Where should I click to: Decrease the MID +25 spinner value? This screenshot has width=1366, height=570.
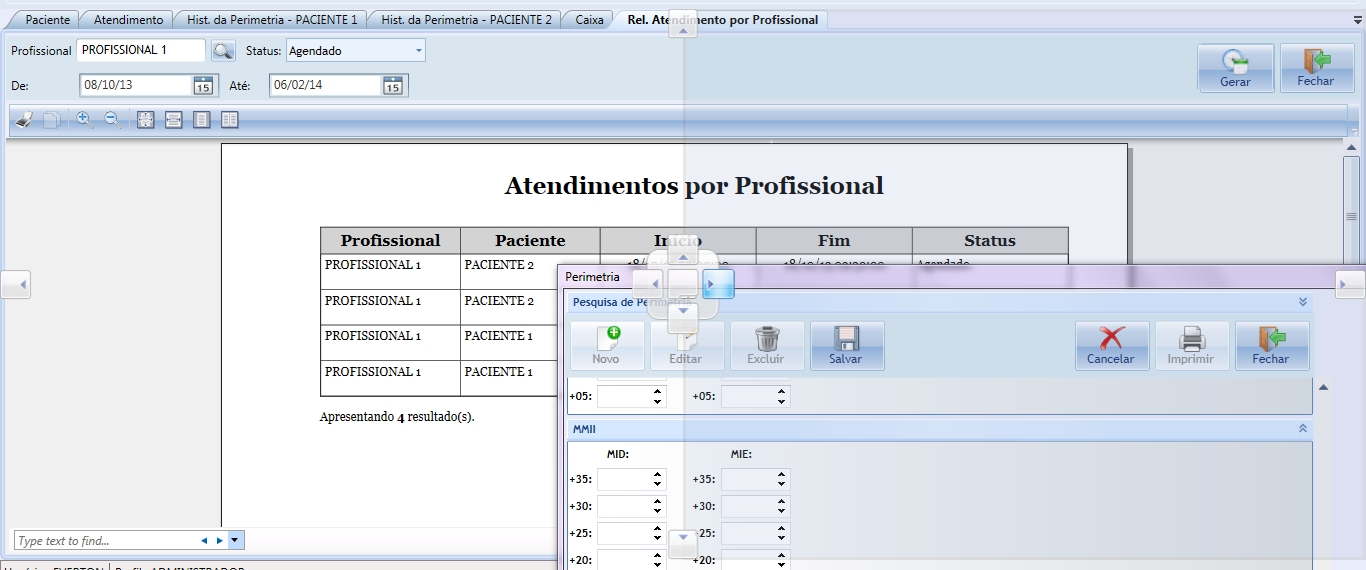[658, 539]
